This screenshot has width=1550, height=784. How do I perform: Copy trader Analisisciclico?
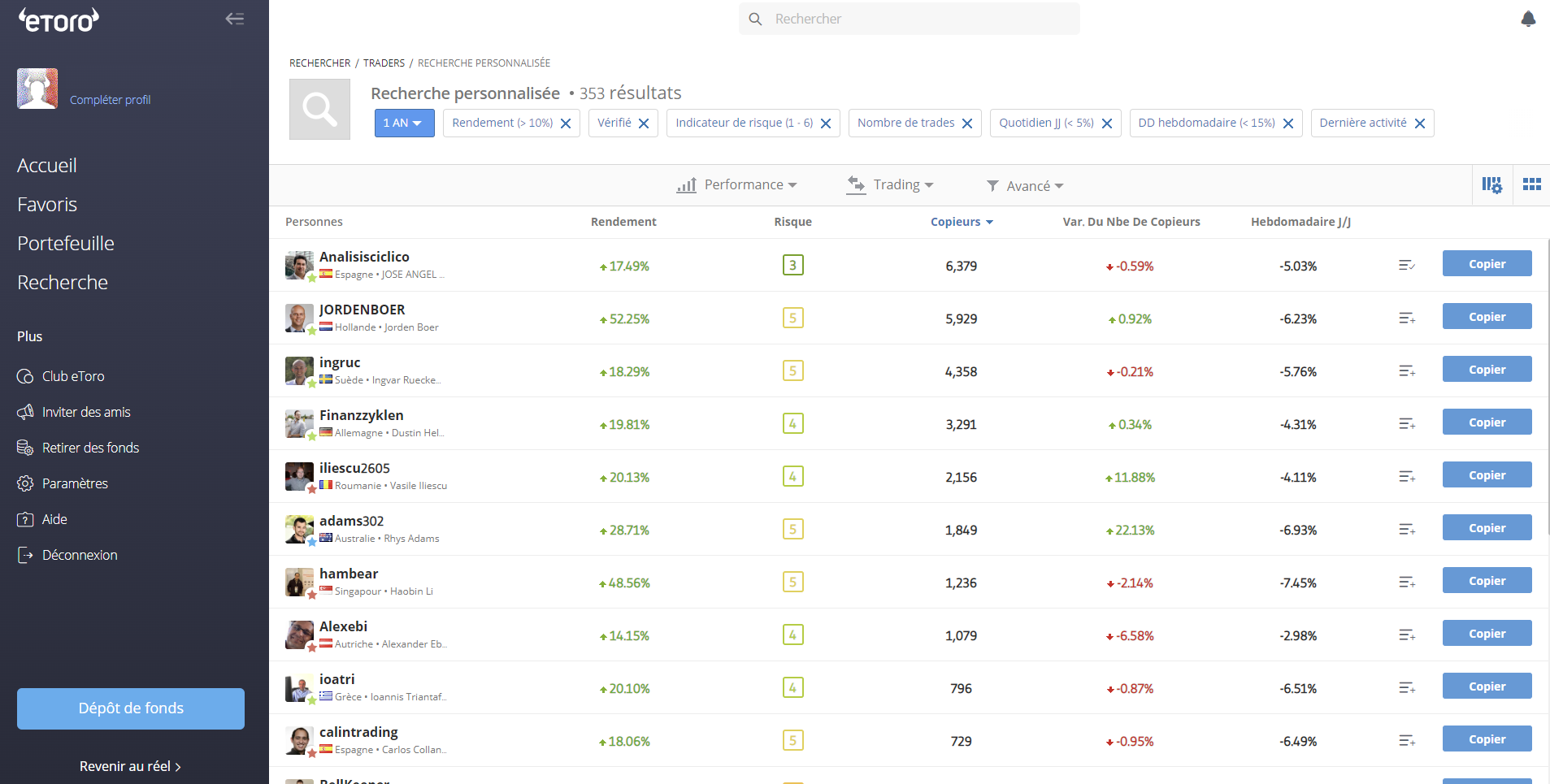[1487, 264]
